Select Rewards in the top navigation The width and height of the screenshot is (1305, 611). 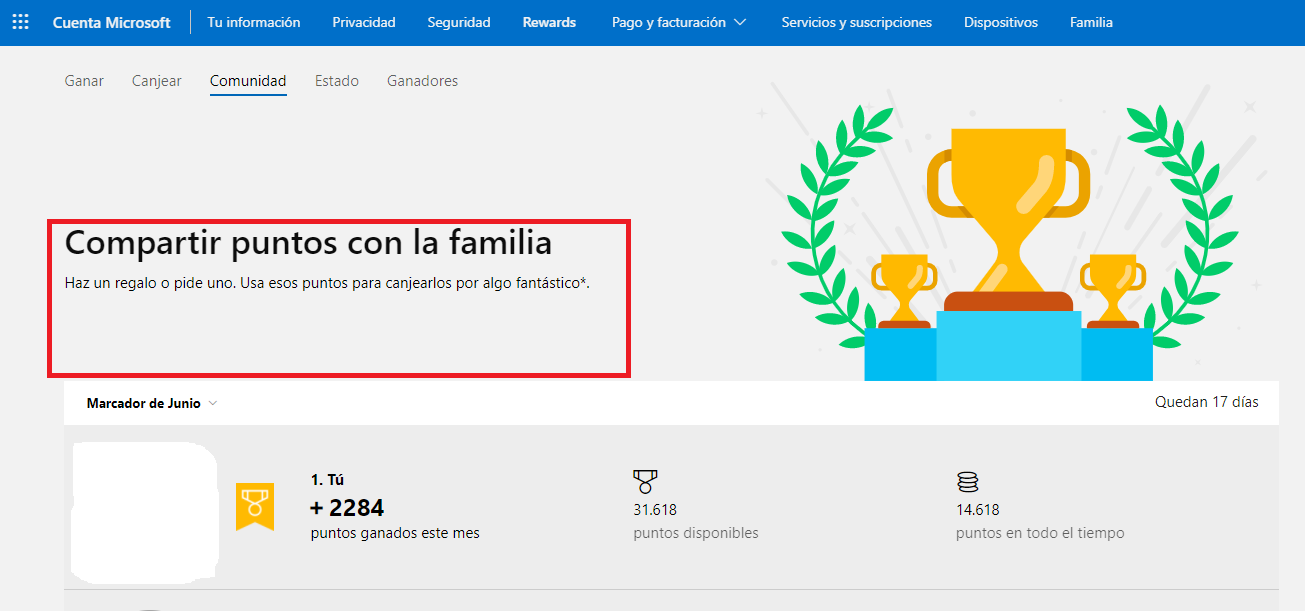549,22
